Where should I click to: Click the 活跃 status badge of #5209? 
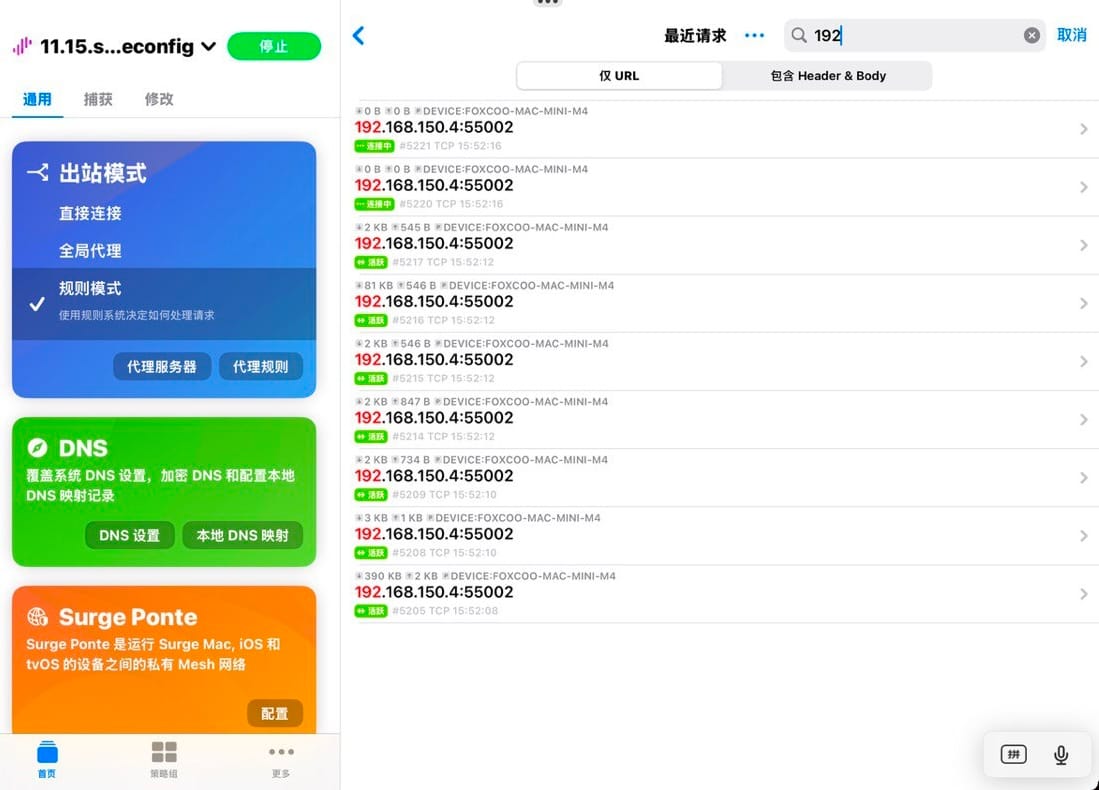[371, 495]
